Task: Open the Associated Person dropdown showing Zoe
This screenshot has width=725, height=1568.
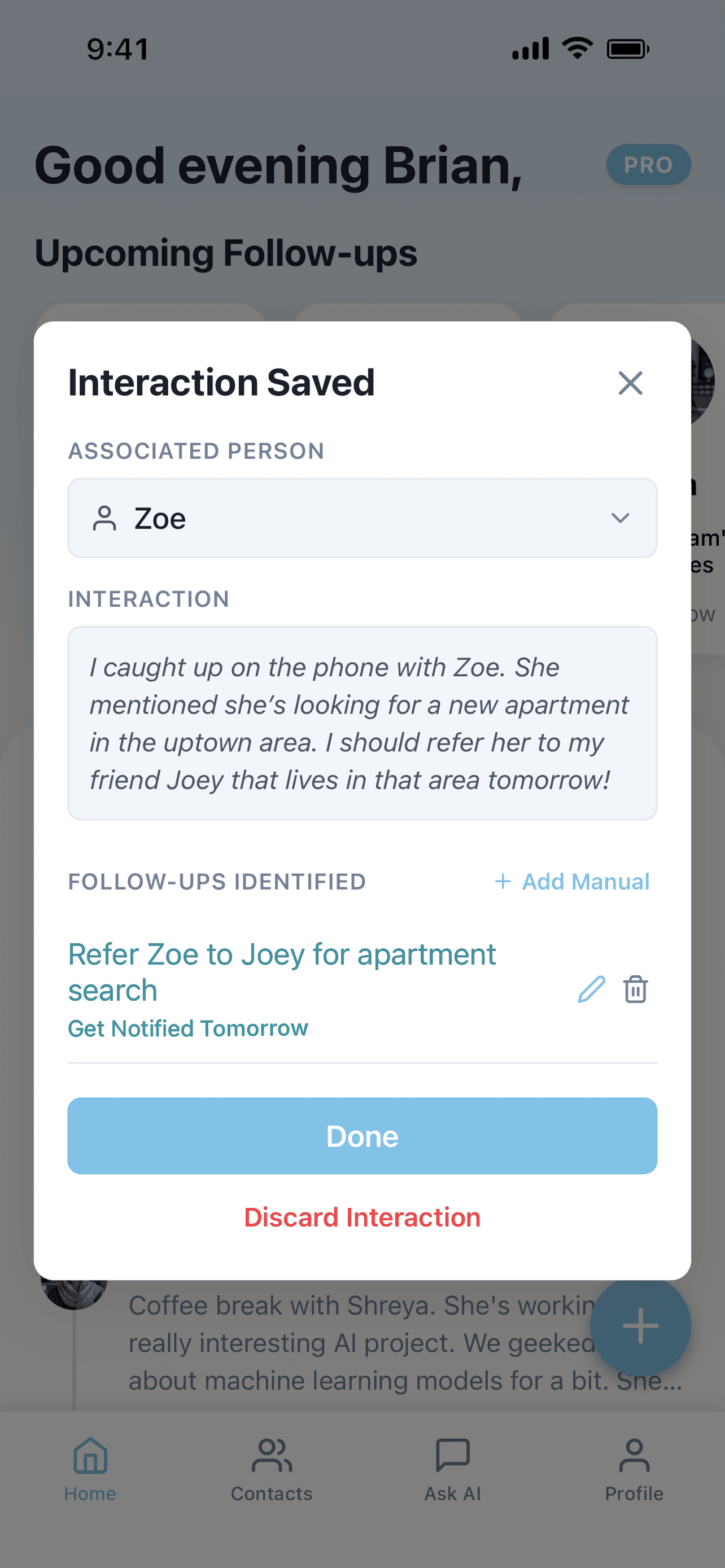Action: (x=362, y=518)
